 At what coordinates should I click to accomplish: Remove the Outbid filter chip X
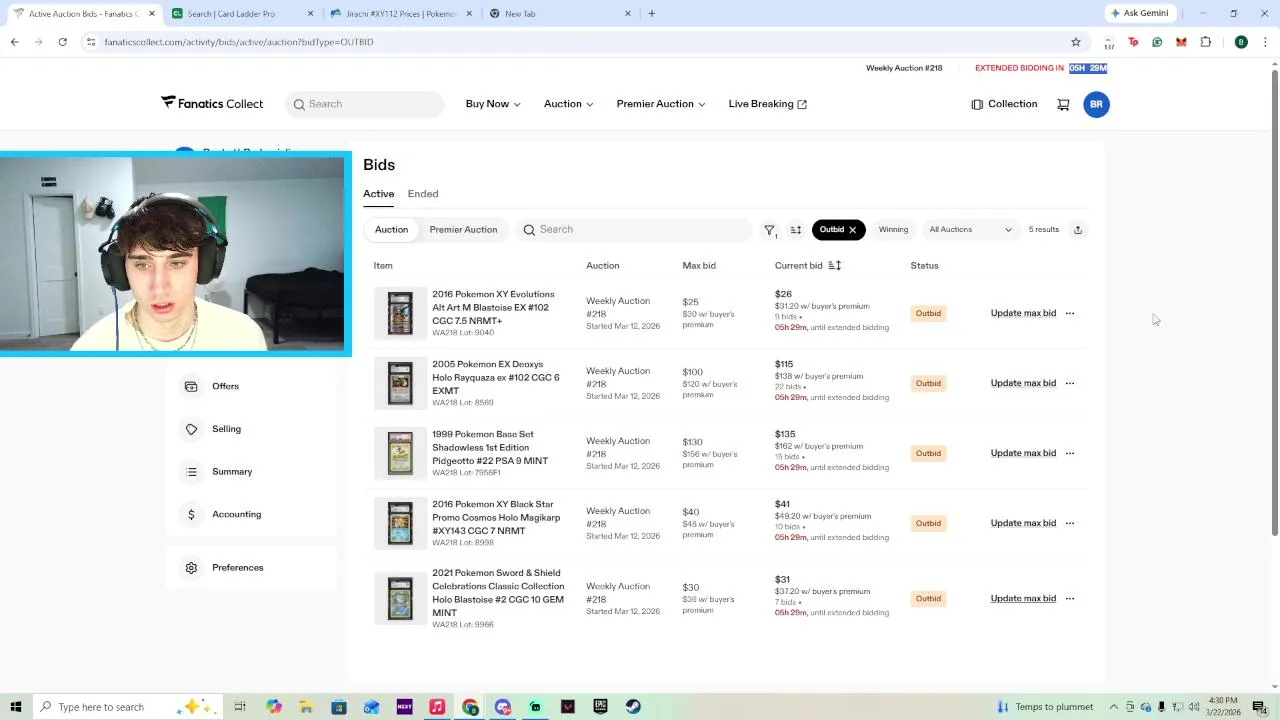point(853,230)
